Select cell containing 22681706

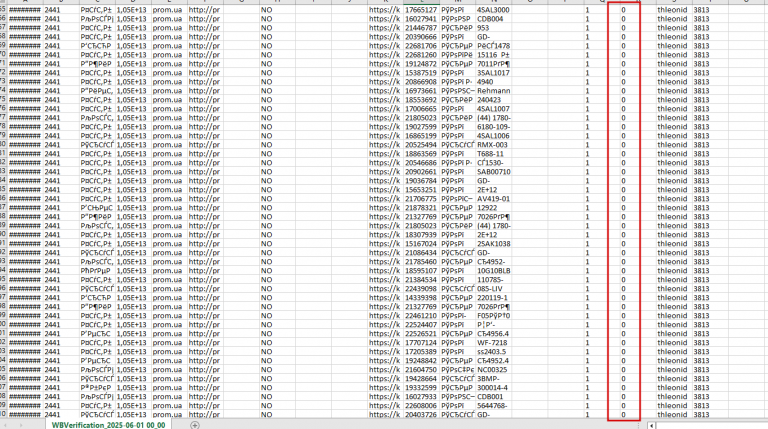(421, 46)
